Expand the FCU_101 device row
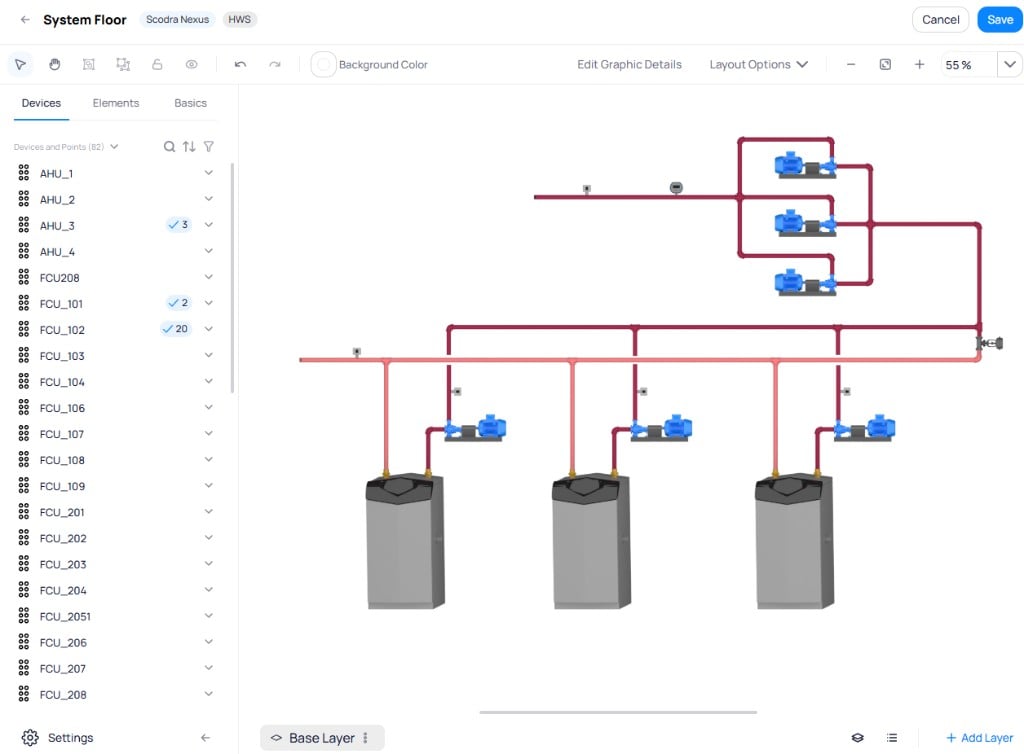The image size is (1024, 754). tap(208, 304)
